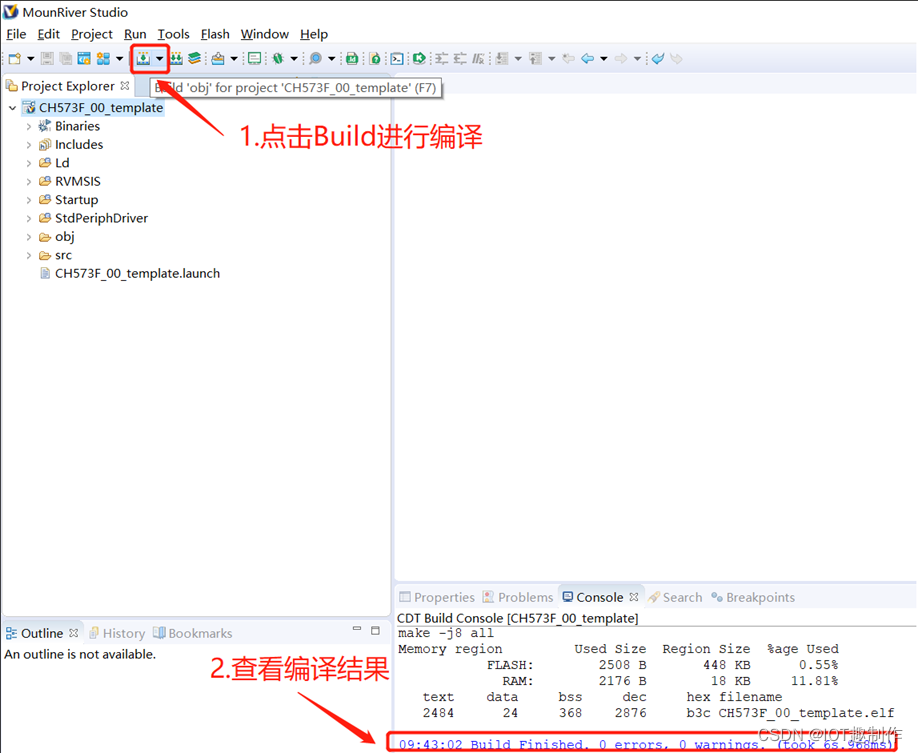918x753 pixels.
Task: Click the New file toolbar icon
Action: (15, 59)
